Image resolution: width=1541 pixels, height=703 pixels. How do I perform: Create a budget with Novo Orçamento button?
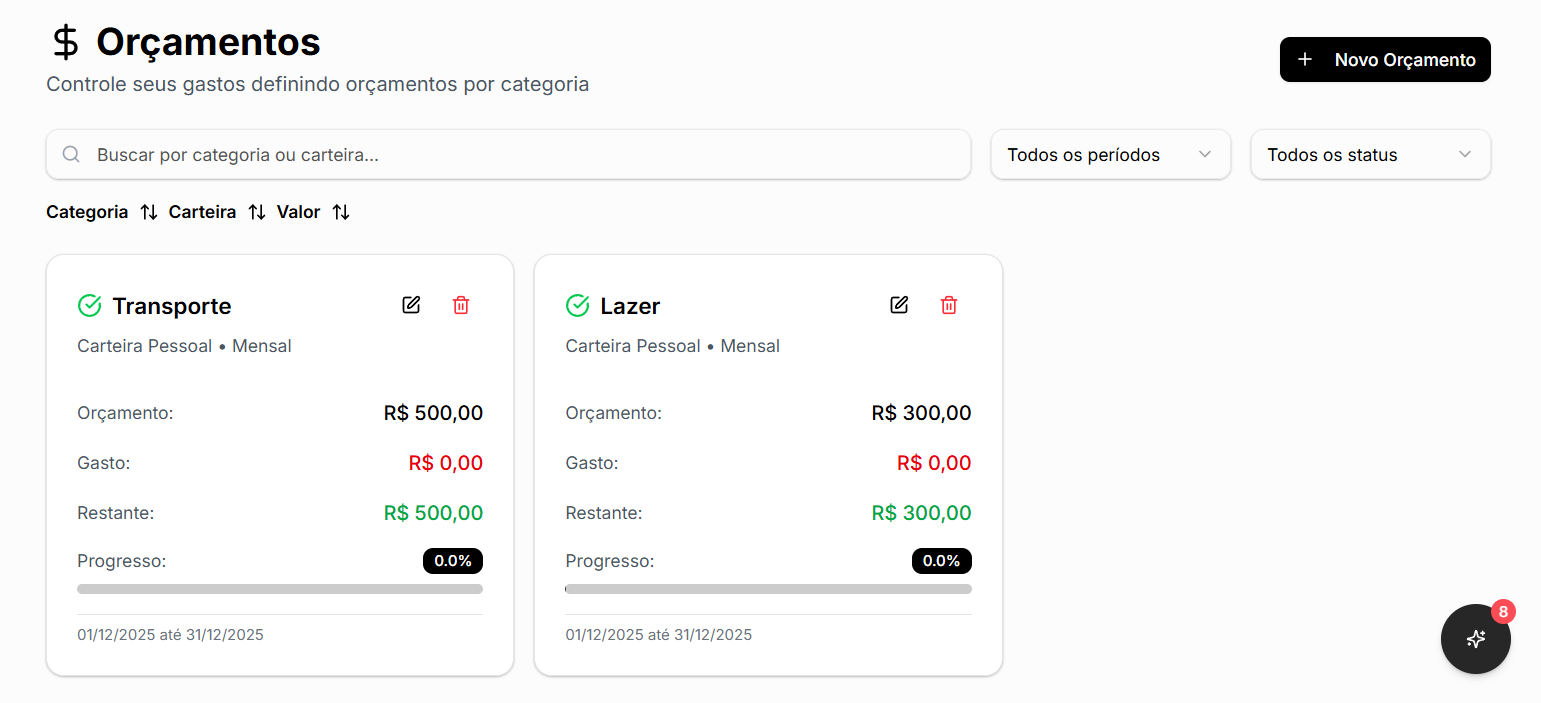point(1385,59)
